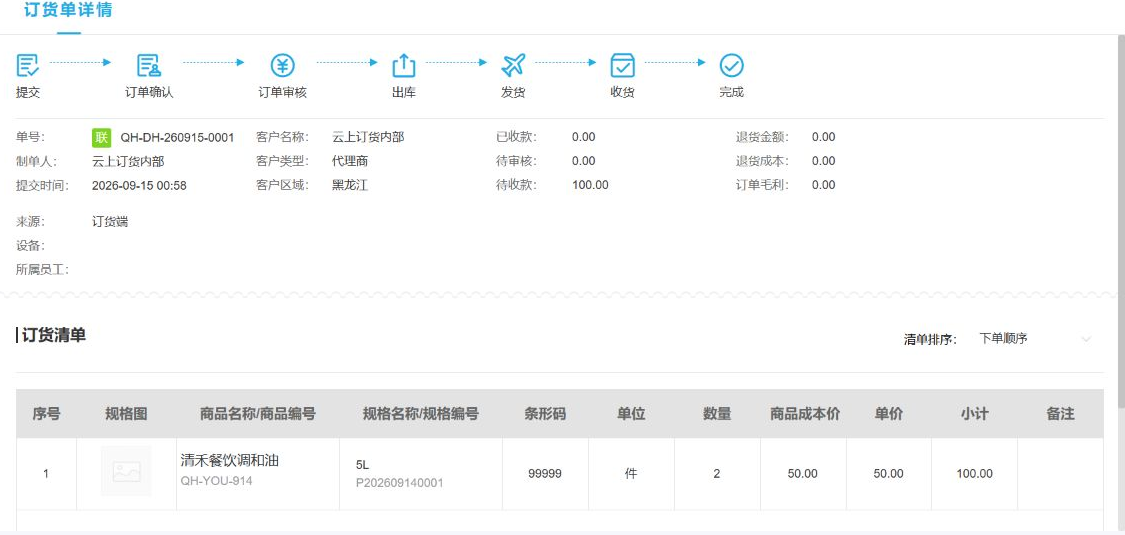
Task: Click product name 清禾餐饮调和油
Action: [x=230, y=461]
